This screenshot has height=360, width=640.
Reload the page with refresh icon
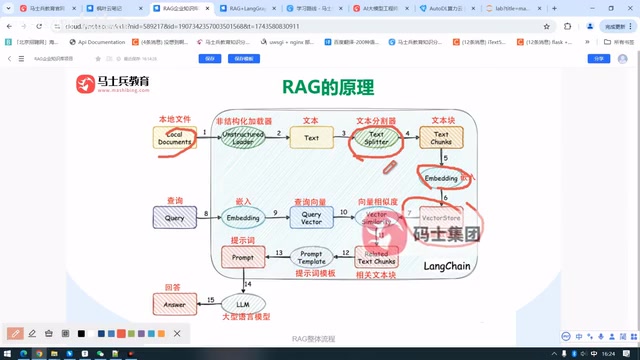point(39,26)
